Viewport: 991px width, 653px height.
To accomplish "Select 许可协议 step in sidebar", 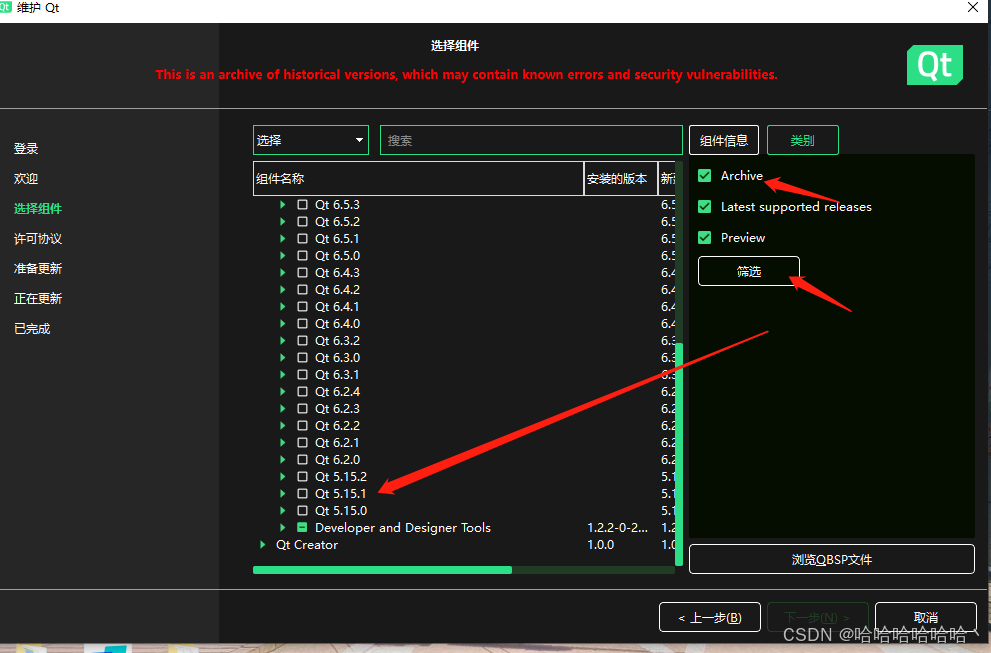I will (38, 239).
